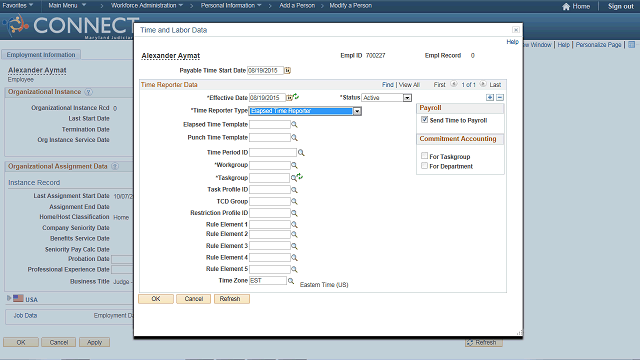Click the View All link
The height and width of the screenshot is (360, 640).
pos(409,84)
